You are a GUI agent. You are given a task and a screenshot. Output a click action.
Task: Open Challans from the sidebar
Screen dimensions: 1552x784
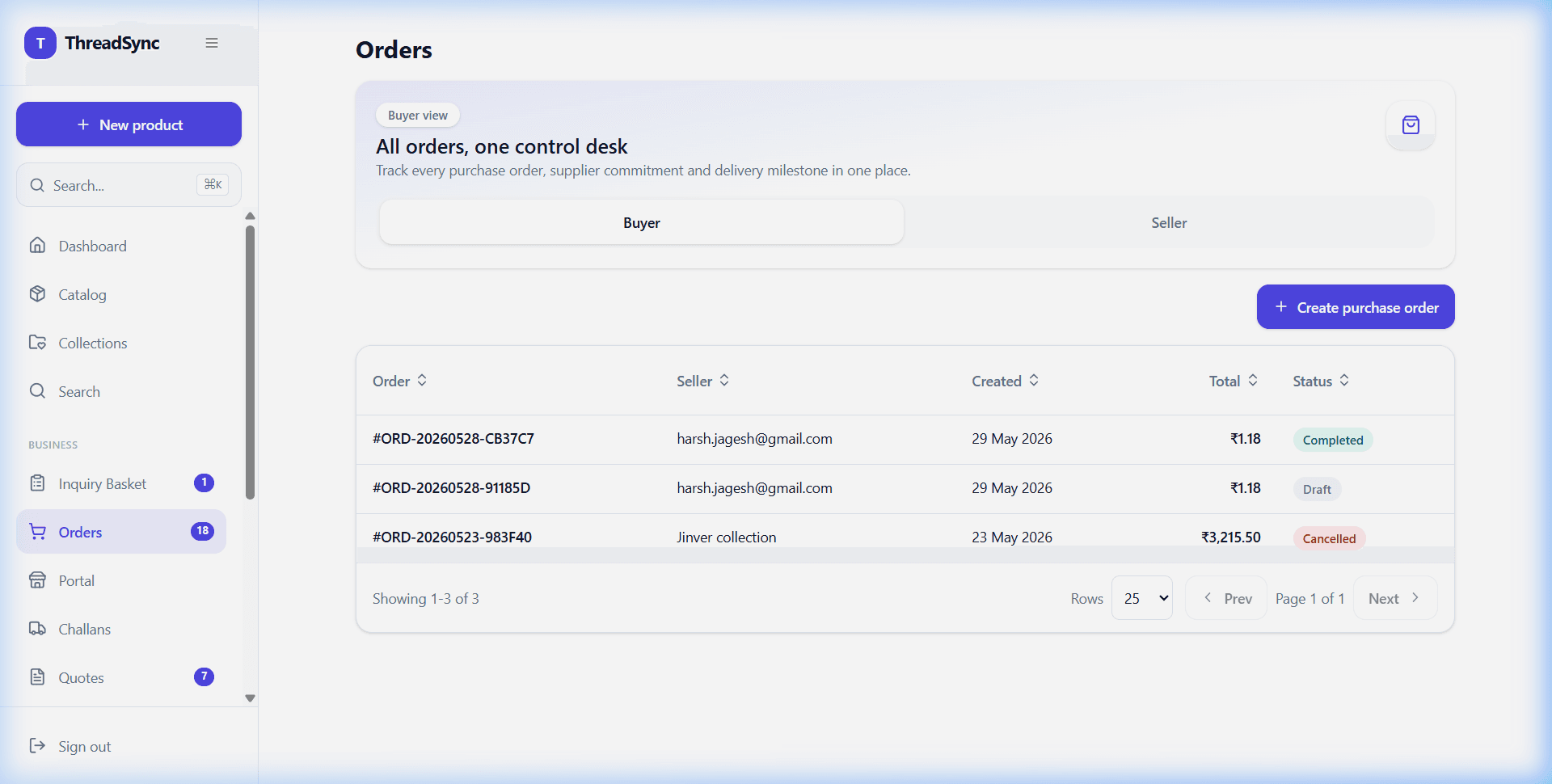tap(121, 629)
